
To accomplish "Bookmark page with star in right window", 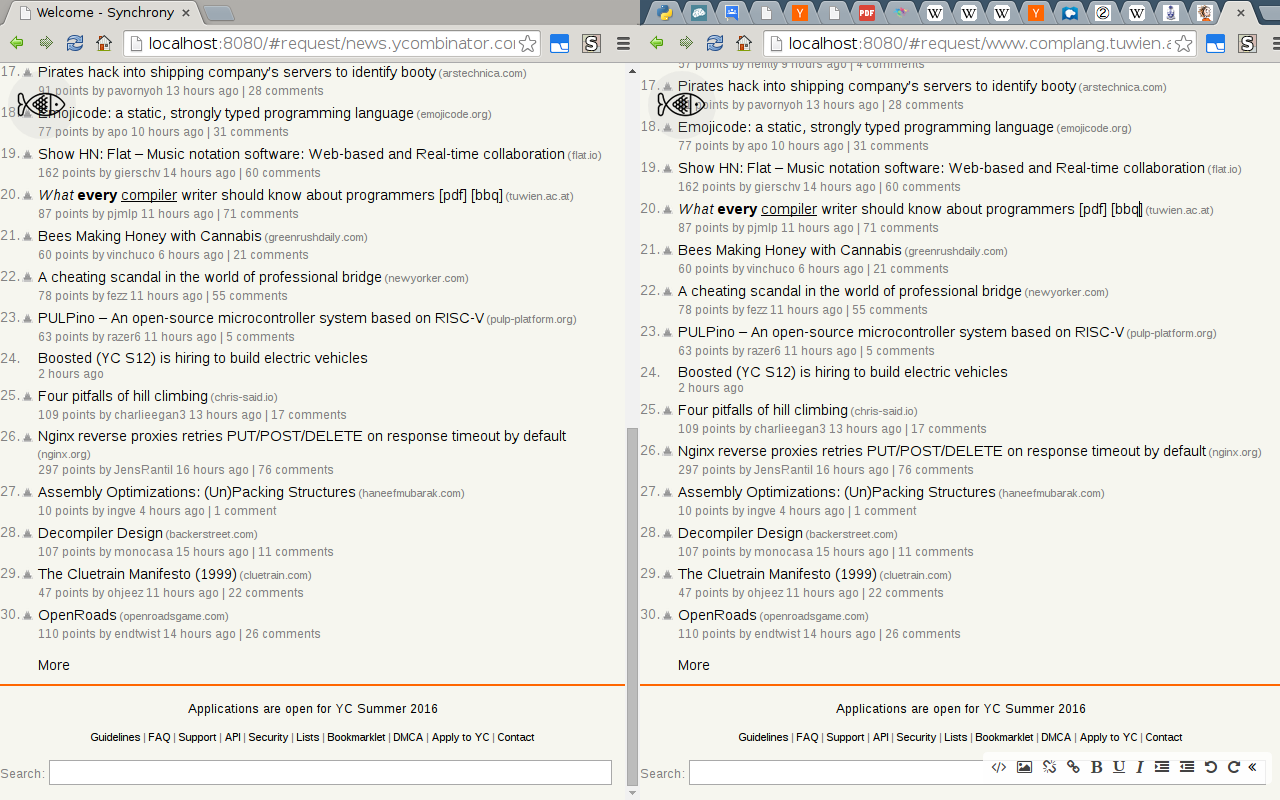I will click(1183, 44).
